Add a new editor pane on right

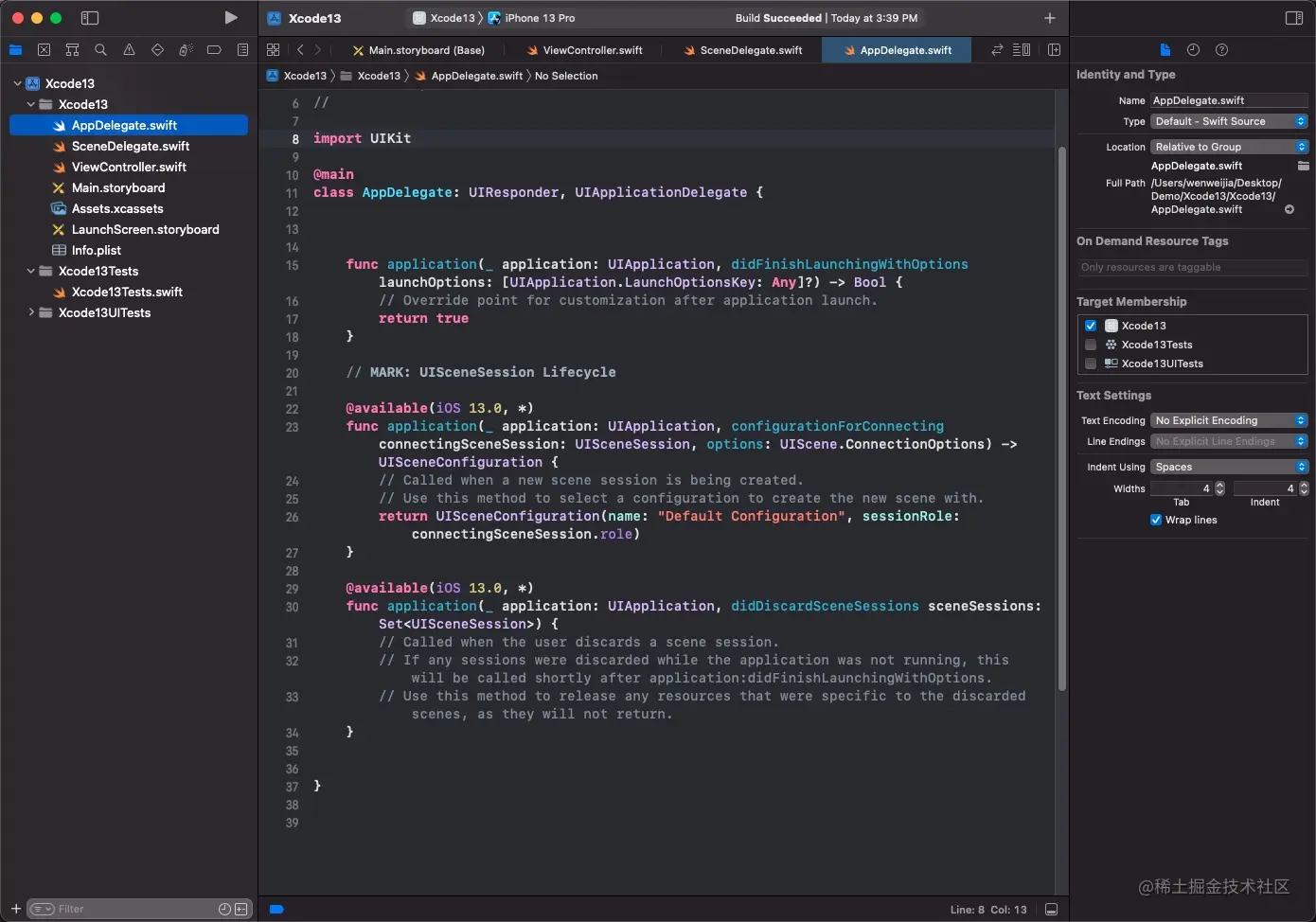tap(1054, 50)
